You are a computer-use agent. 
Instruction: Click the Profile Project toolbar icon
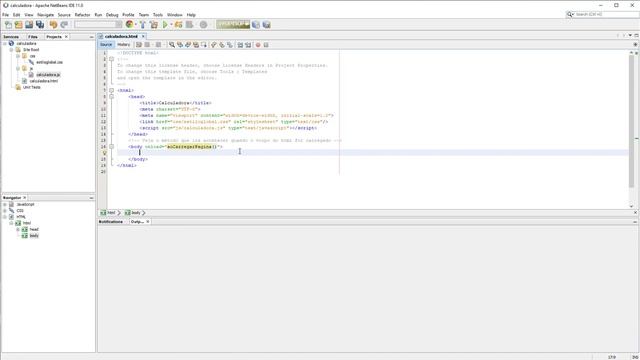pos(189,25)
